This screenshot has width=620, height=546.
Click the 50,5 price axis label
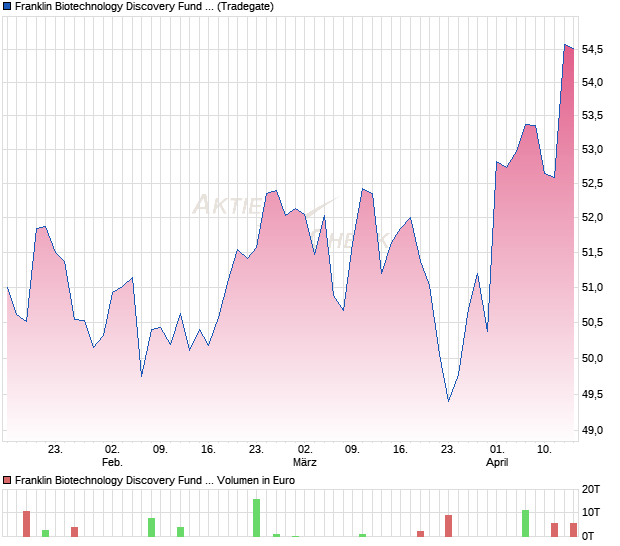(x=592, y=323)
